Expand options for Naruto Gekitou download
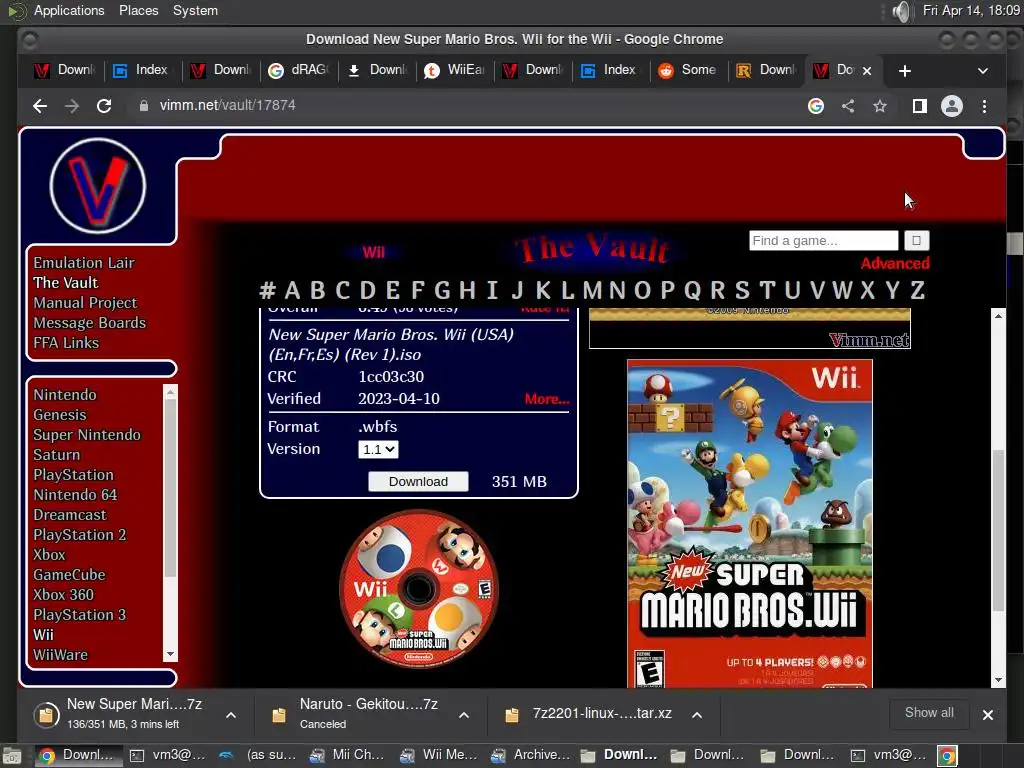 464,715
